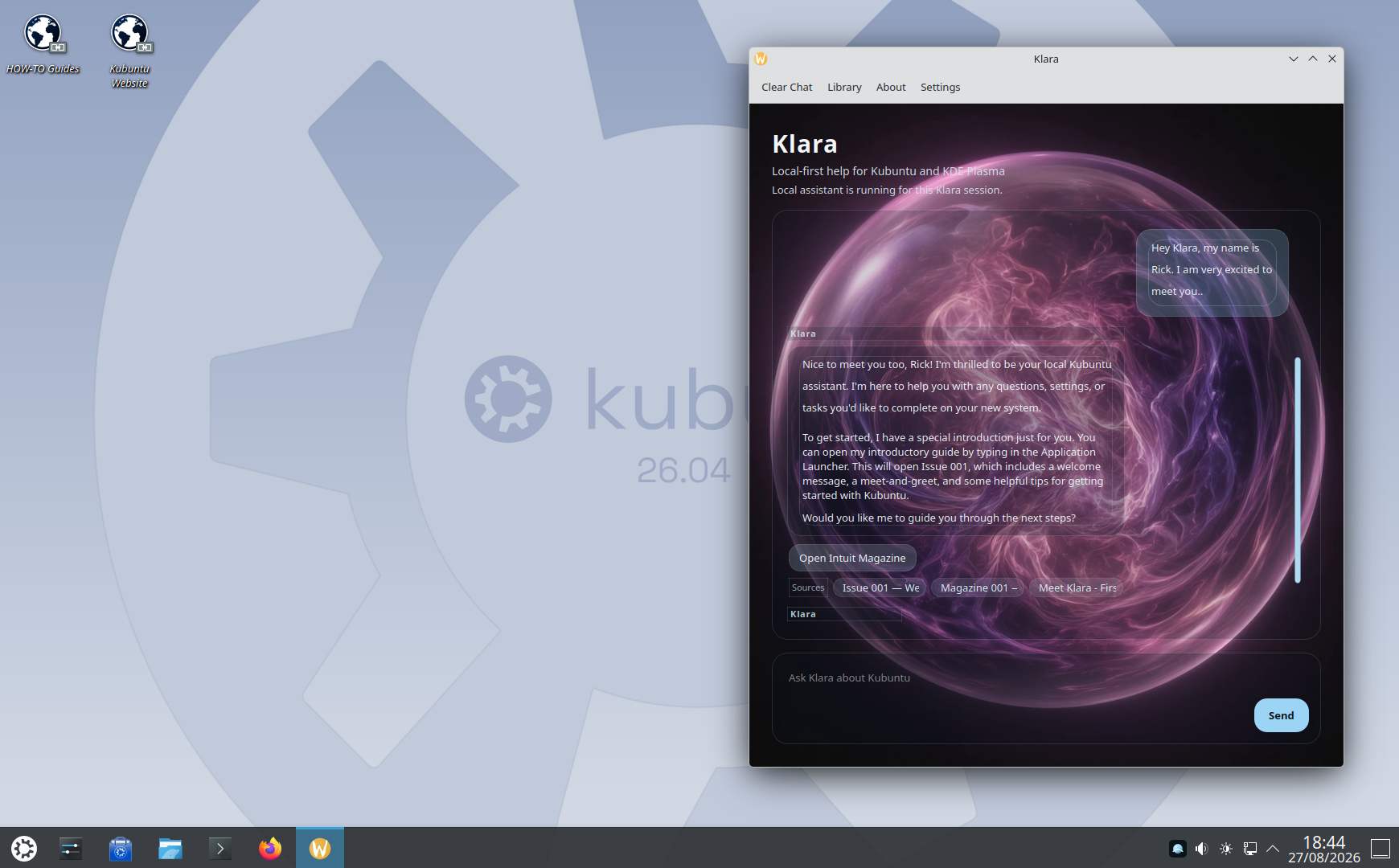Open the About menu item

(x=891, y=88)
